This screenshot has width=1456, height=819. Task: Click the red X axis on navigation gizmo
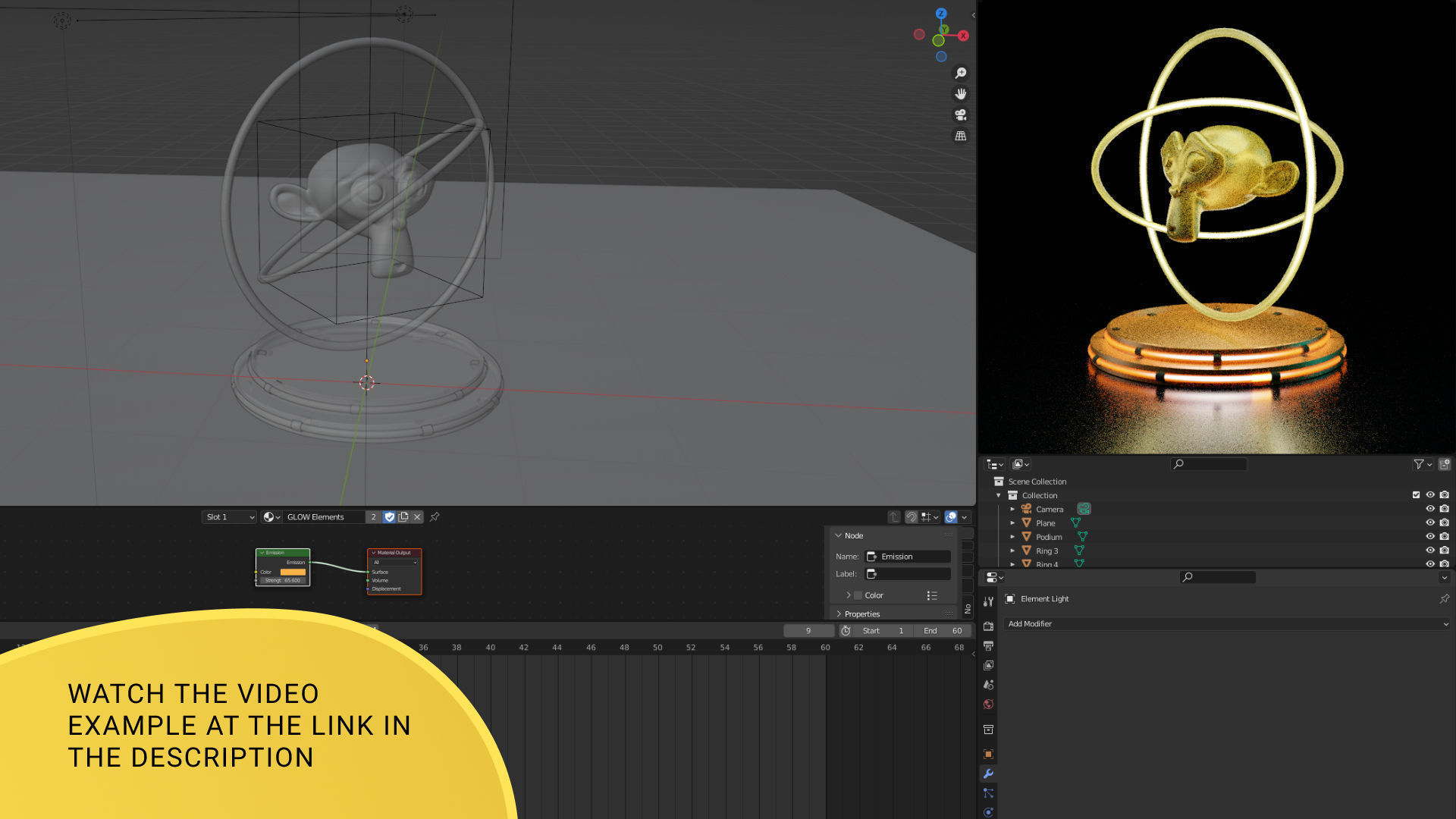point(963,36)
